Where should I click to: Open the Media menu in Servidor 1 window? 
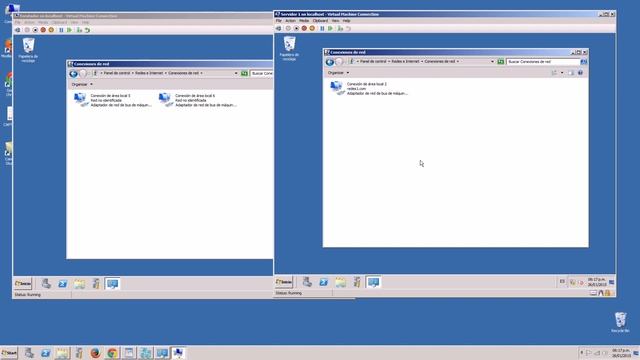(x=304, y=20)
